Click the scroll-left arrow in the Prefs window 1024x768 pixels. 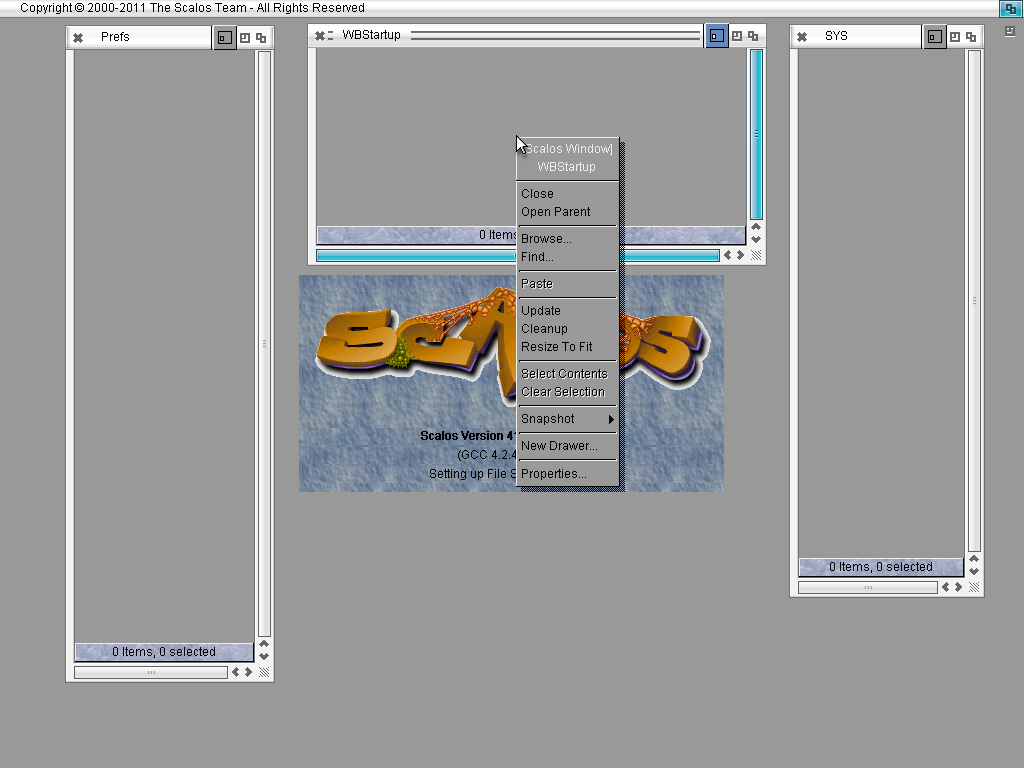click(236, 673)
